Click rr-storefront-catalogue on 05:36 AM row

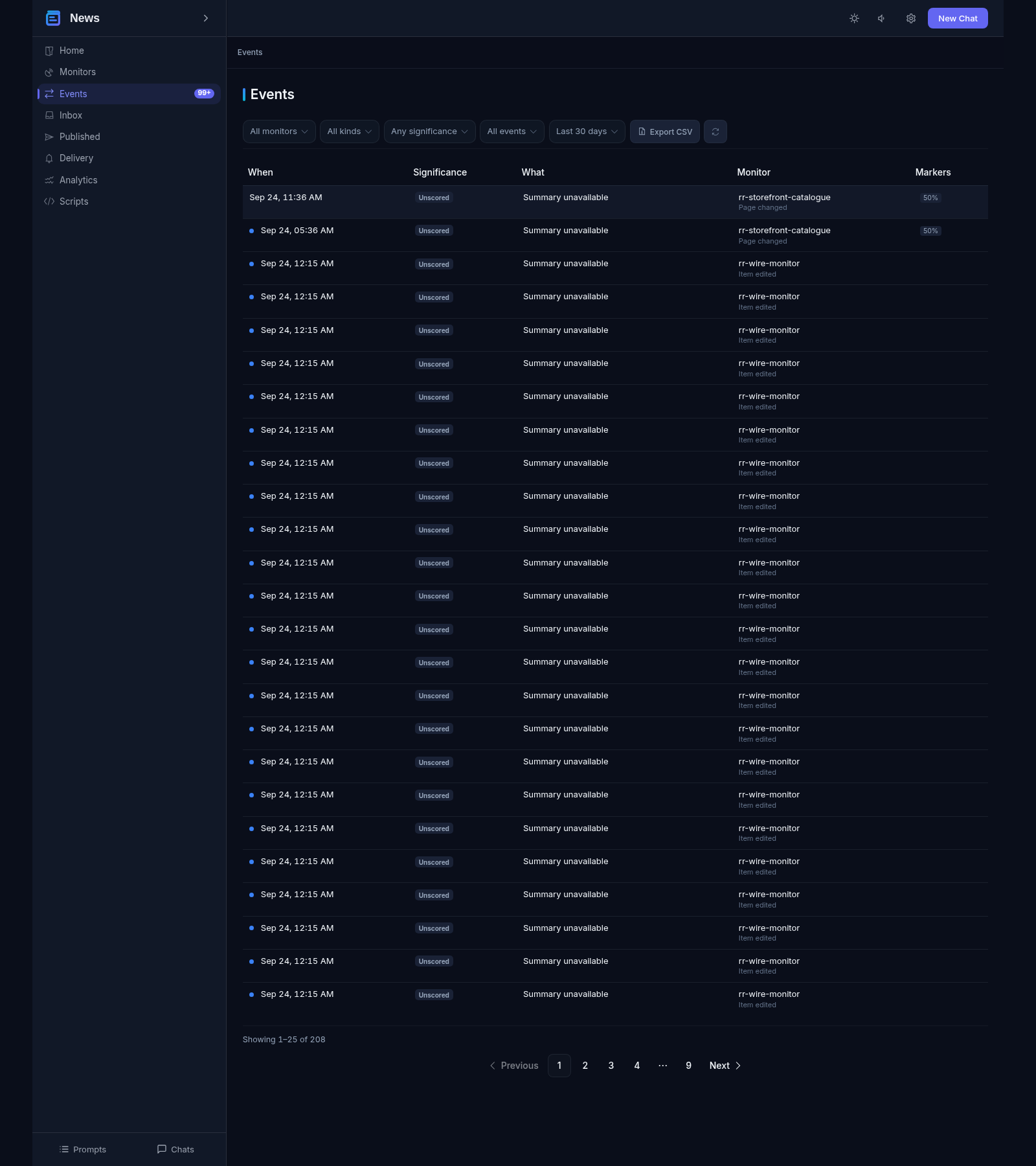(x=784, y=231)
